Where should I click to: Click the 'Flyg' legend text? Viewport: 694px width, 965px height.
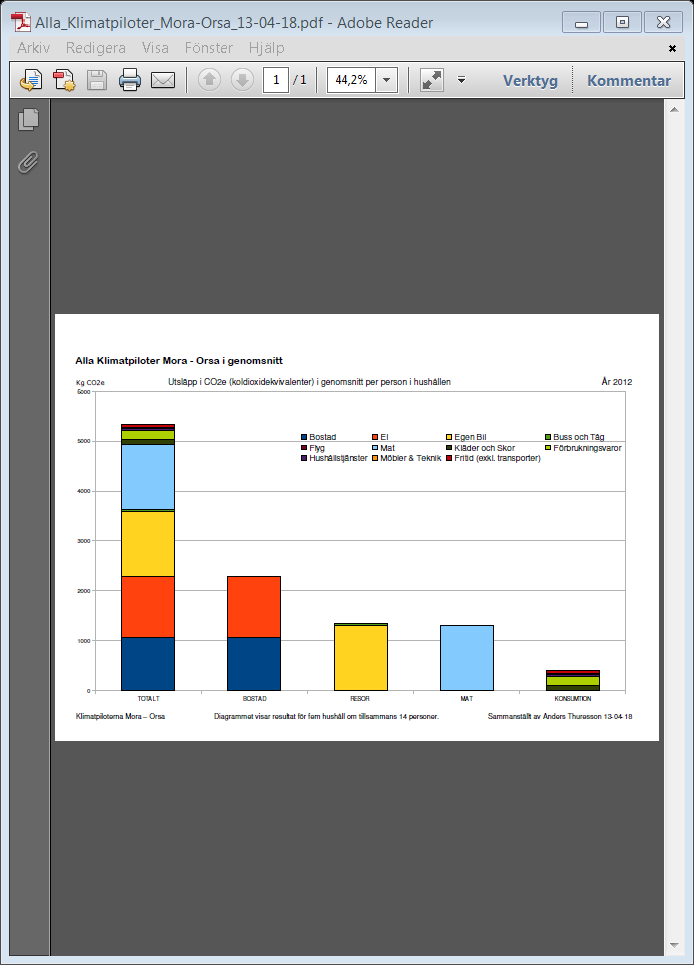pyautogui.click(x=317, y=448)
